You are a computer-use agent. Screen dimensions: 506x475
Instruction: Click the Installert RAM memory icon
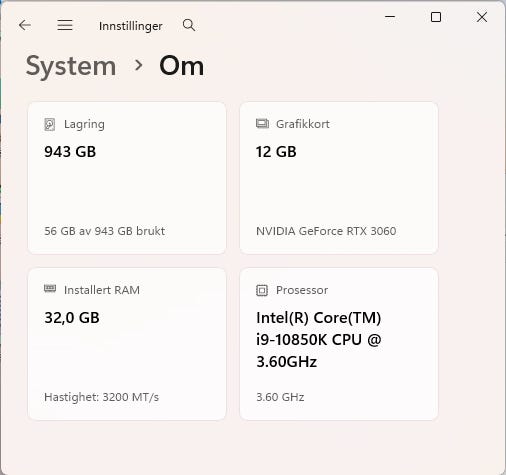tap(50, 288)
